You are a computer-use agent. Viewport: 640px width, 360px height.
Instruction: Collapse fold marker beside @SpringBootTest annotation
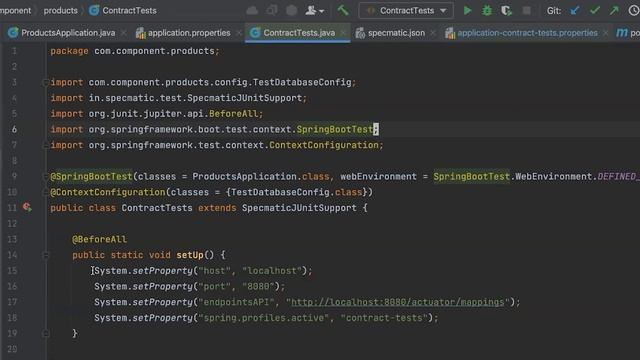click(x=45, y=177)
